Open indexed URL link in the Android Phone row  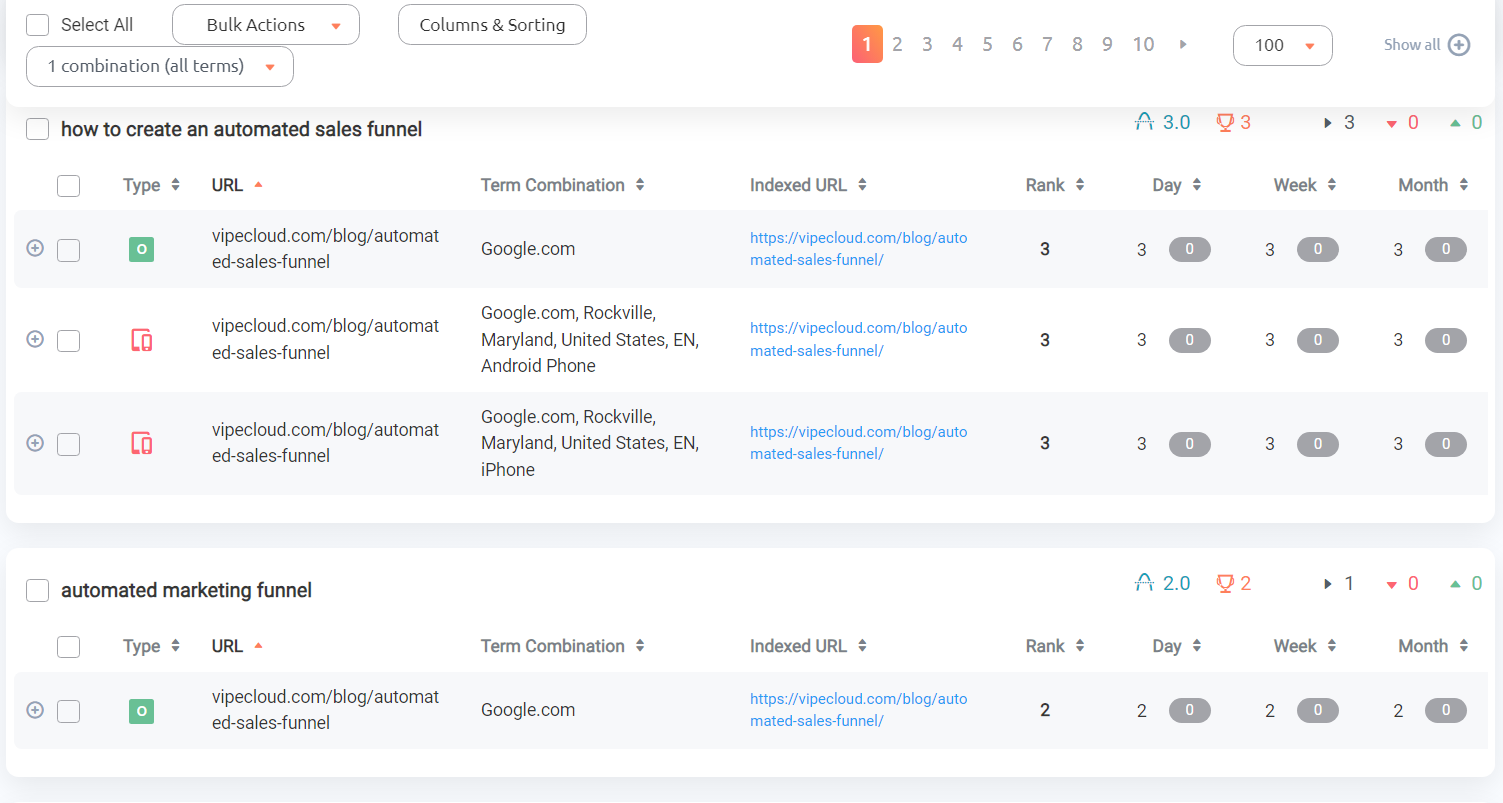tap(859, 339)
